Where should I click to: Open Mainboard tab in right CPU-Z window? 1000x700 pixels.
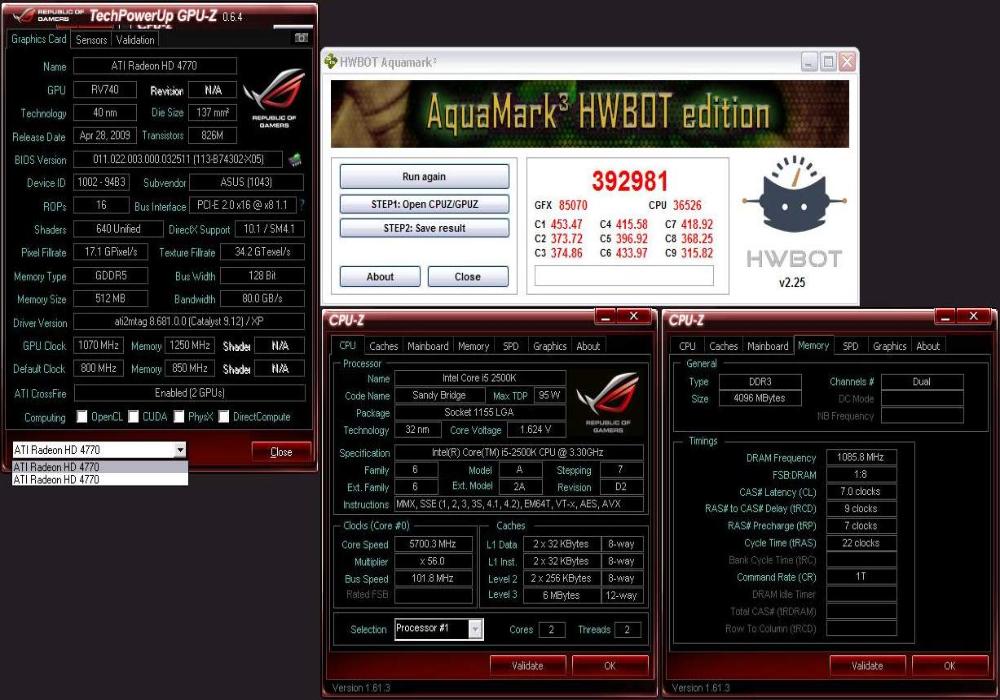[768, 346]
